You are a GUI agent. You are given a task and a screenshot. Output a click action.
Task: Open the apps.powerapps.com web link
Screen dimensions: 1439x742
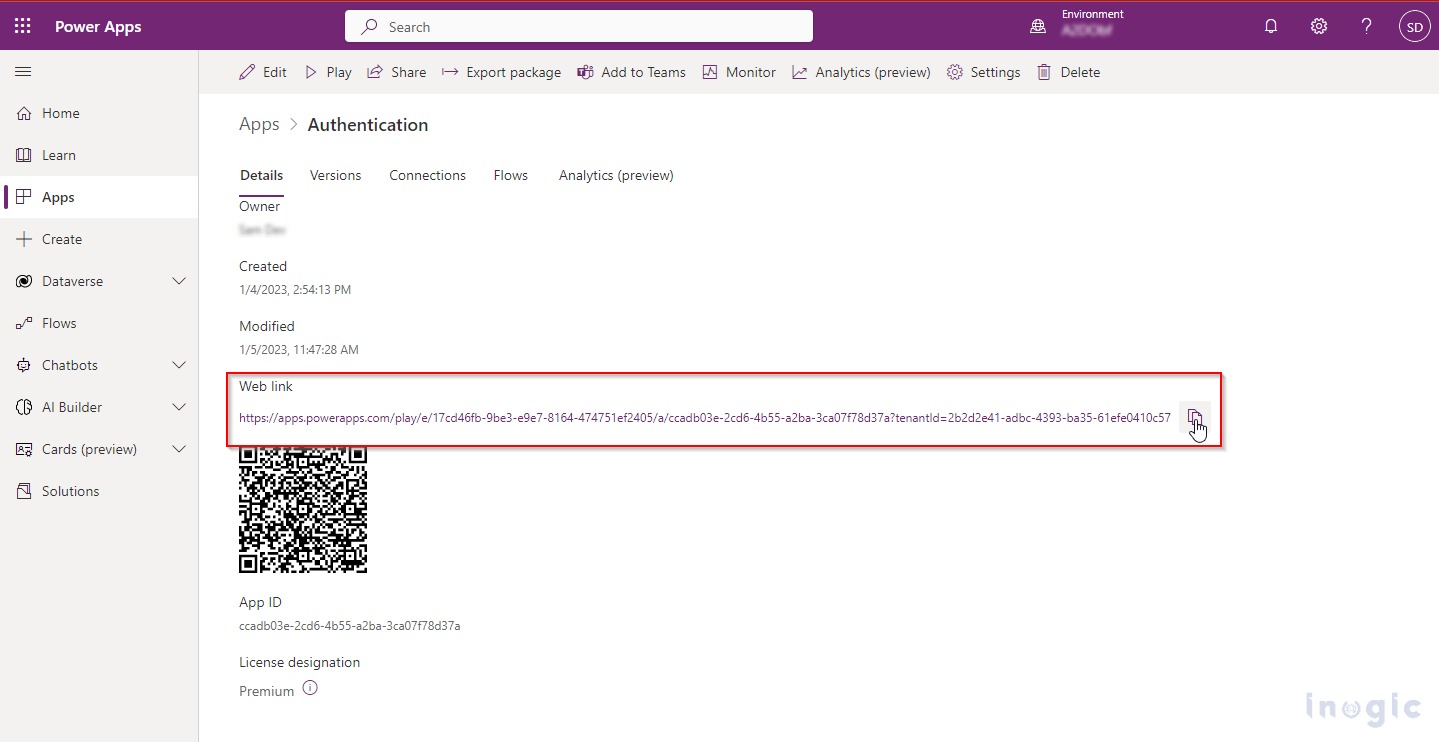[704, 418]
